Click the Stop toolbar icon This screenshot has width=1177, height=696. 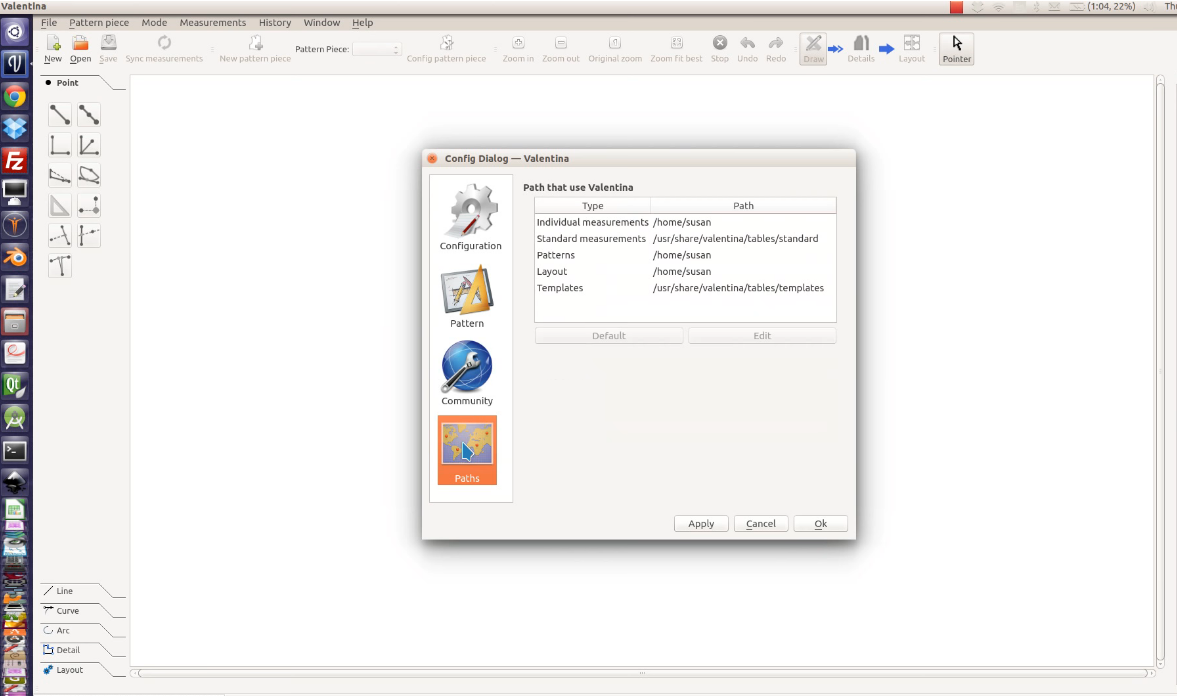720,49
